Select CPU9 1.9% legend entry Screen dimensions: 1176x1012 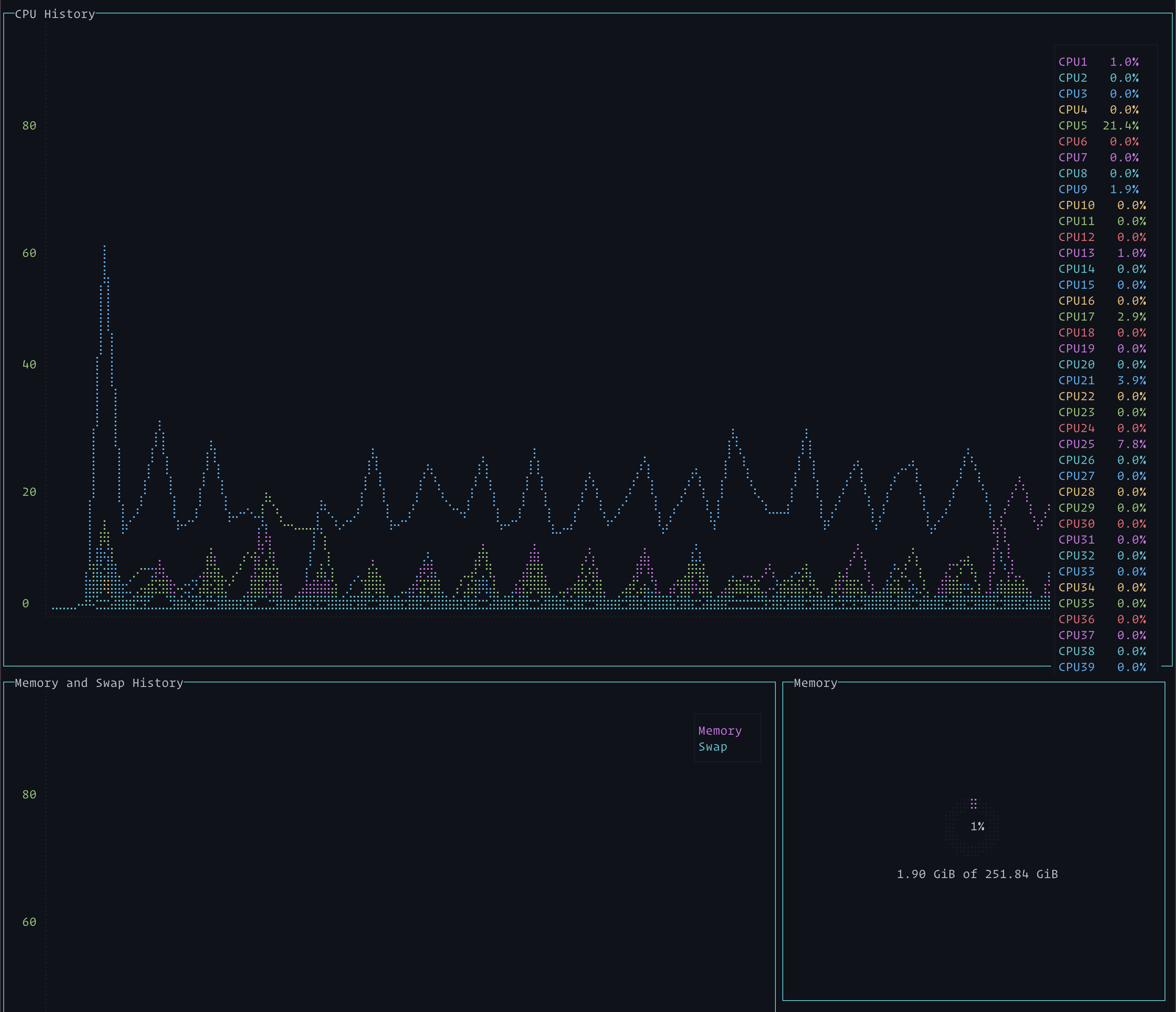click(x=1098, y=189)
